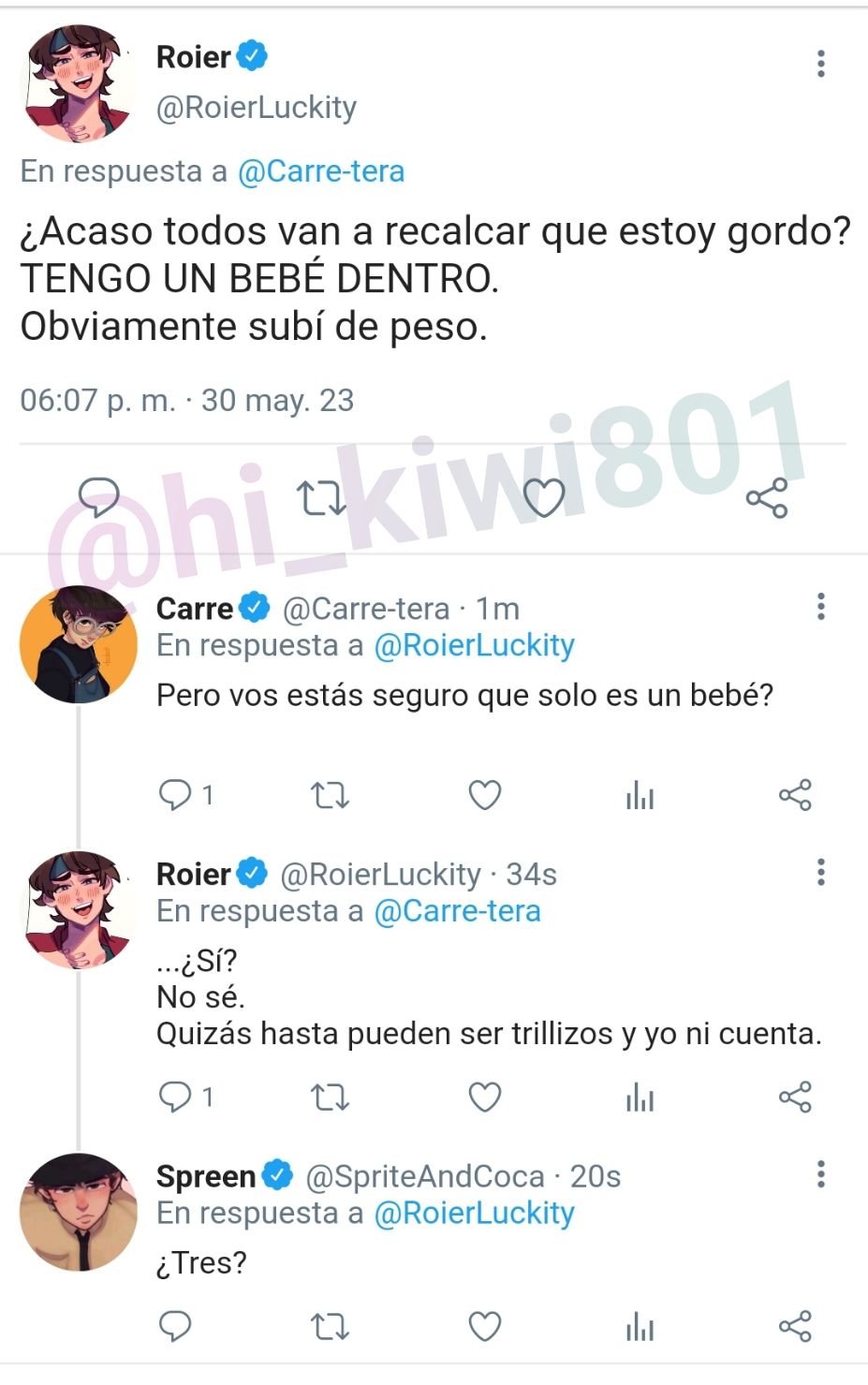Share Roier's main tweet

pyautogui.click(x=767, y=498)
